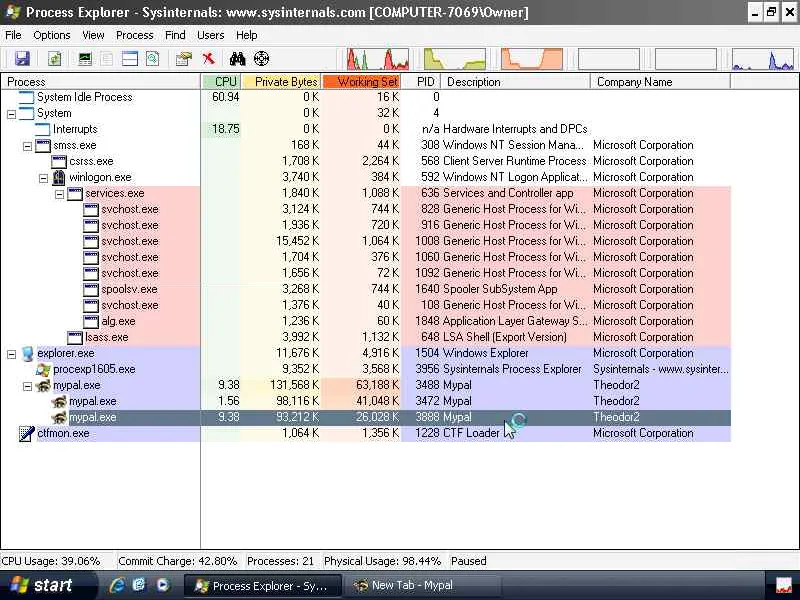The image size is (800, 600).
Task: Select the mypal.exe row with PID 3472
Action: 366,402
